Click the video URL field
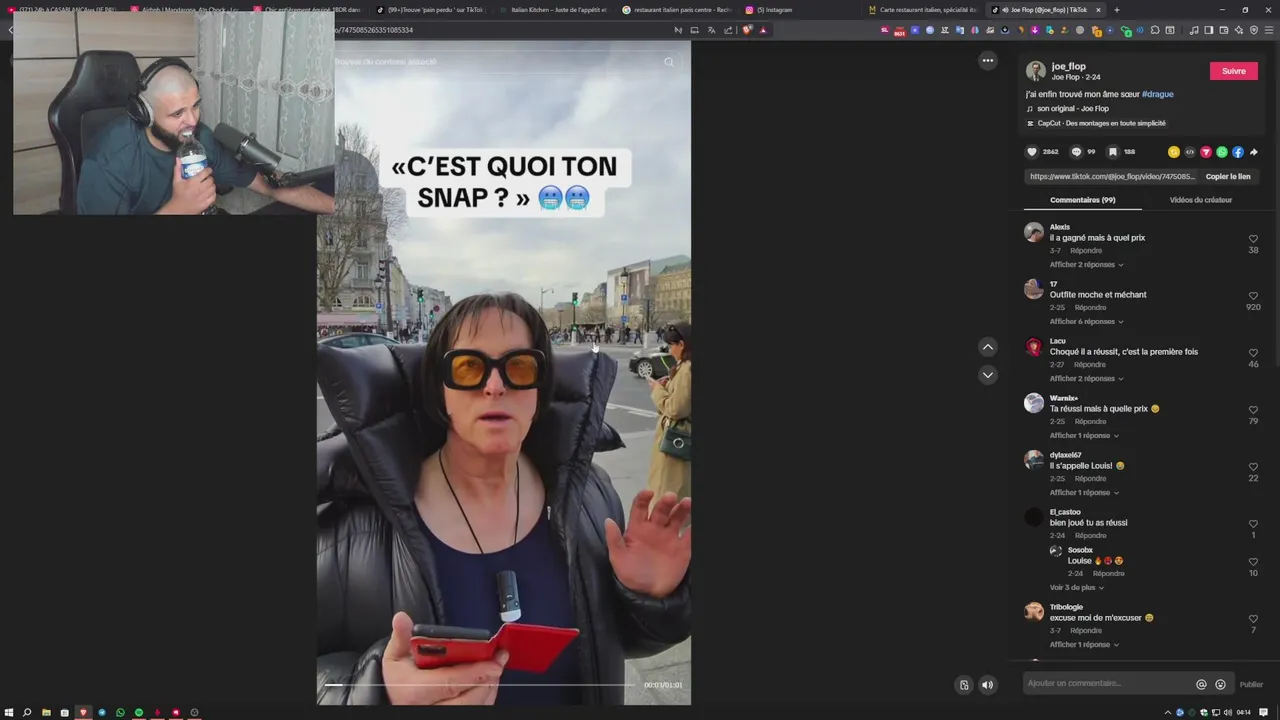The width and height of the screenshot is (1280, 720). point(1112,177)
